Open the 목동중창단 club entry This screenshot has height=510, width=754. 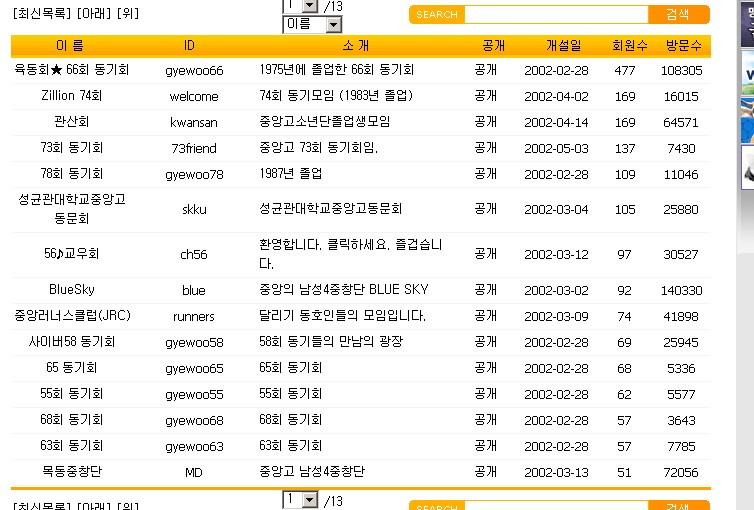71,472
